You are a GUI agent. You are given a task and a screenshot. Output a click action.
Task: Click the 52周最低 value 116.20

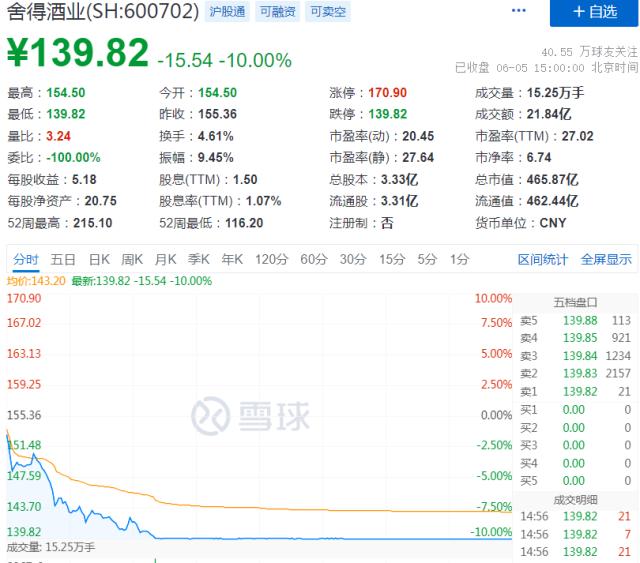[244, 223]
